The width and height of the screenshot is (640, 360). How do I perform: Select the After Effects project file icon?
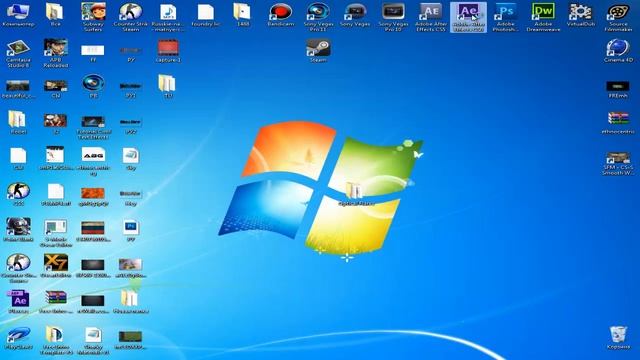pyautogui.click(x=18, y=302)
